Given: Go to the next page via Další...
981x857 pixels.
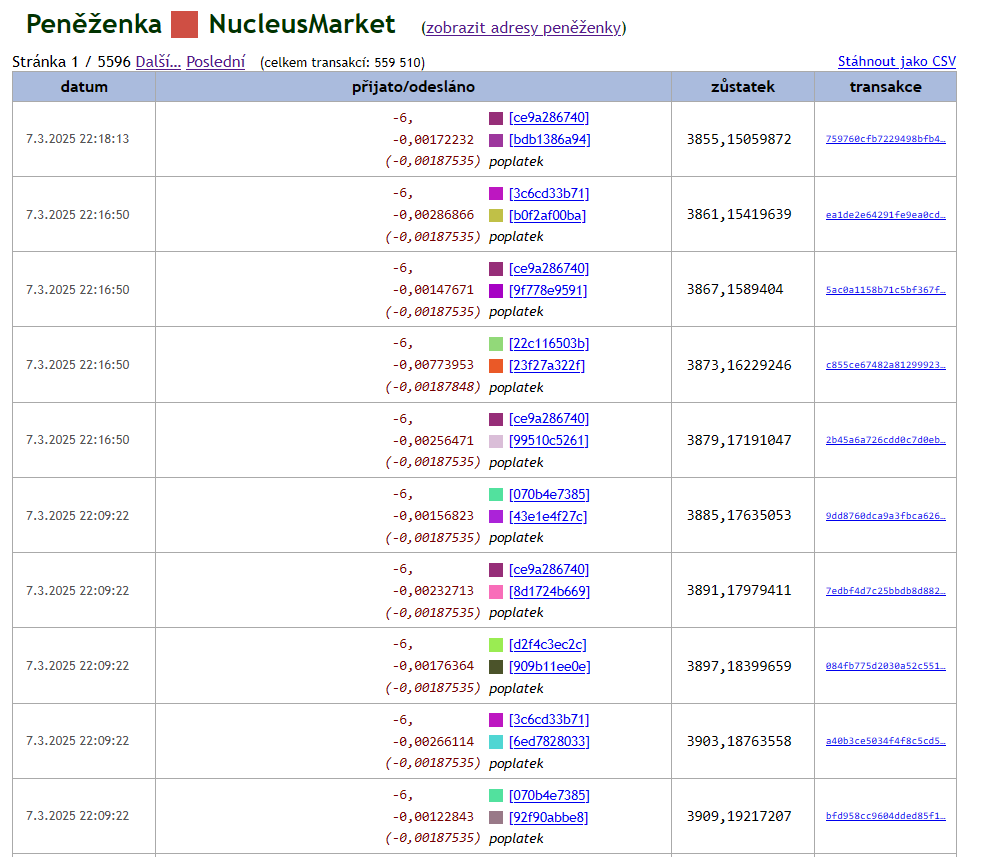Looking at the screenshot, I should click(x=159, y=61).
